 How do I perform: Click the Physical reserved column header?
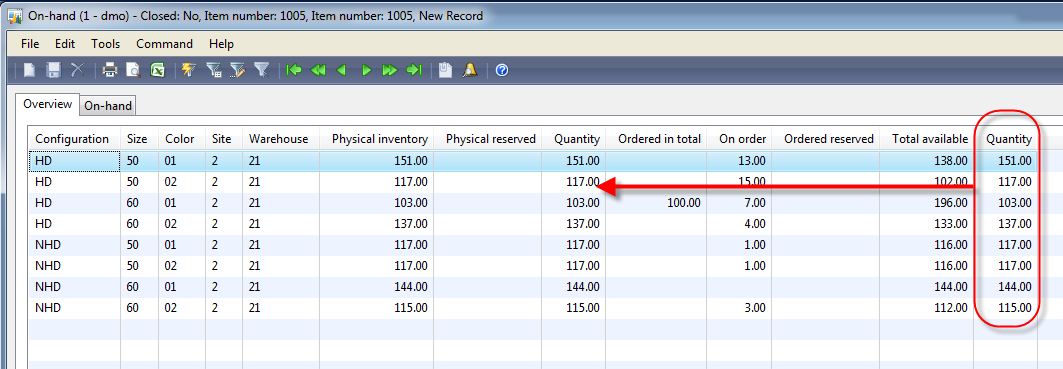(488, 139)
